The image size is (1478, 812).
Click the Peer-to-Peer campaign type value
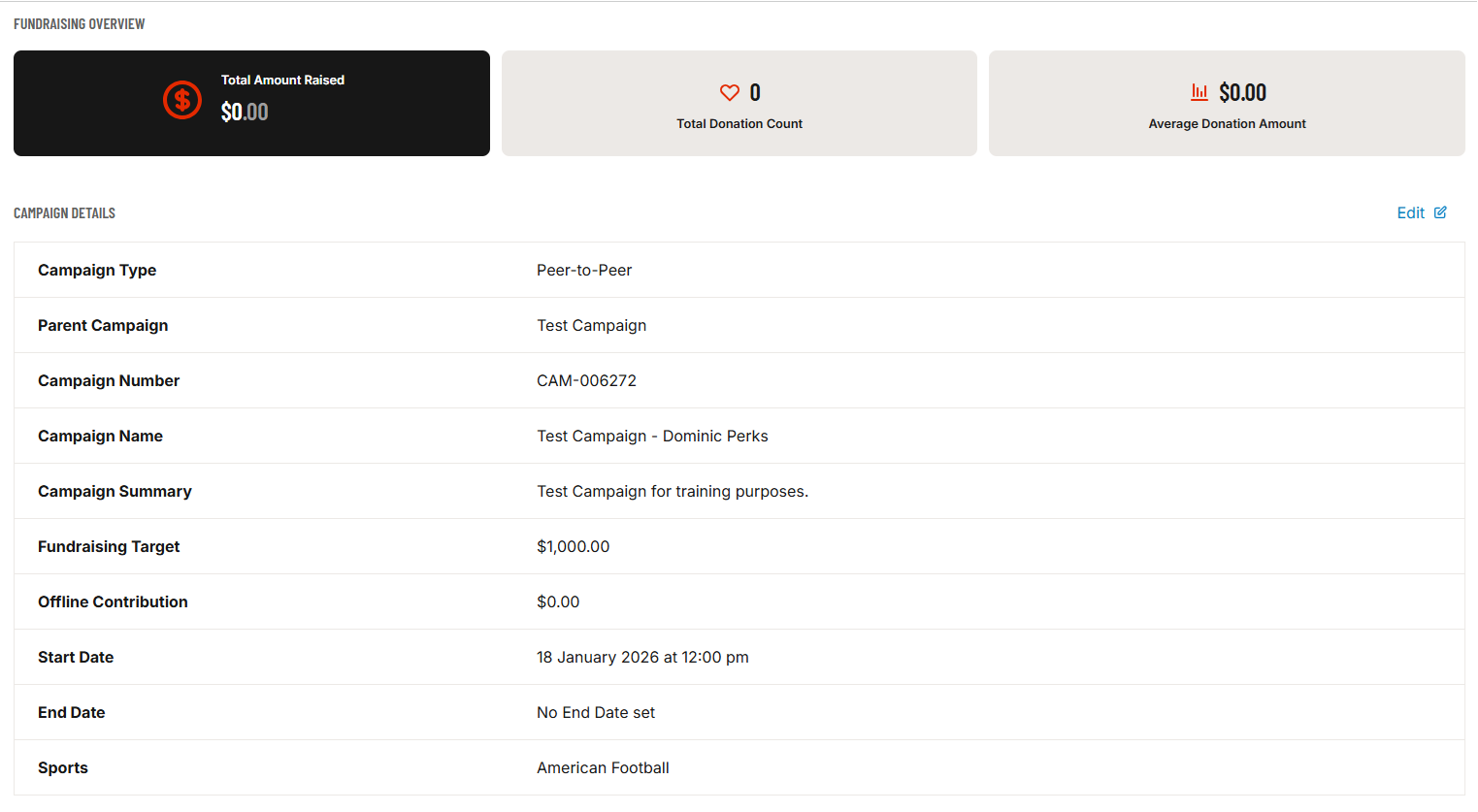[x=584, y=271]
